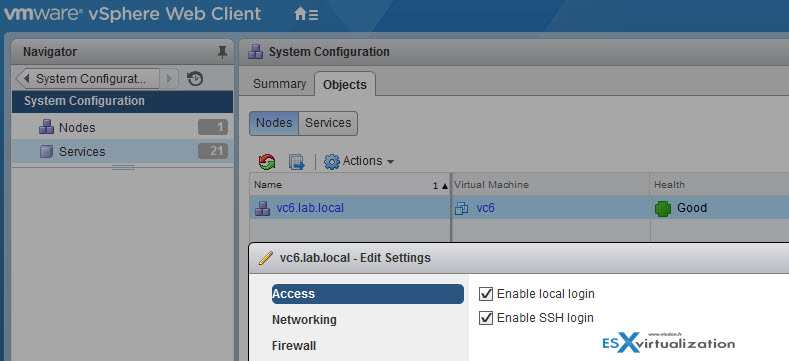Open the vc6 virtual machine link

point(486,208)
